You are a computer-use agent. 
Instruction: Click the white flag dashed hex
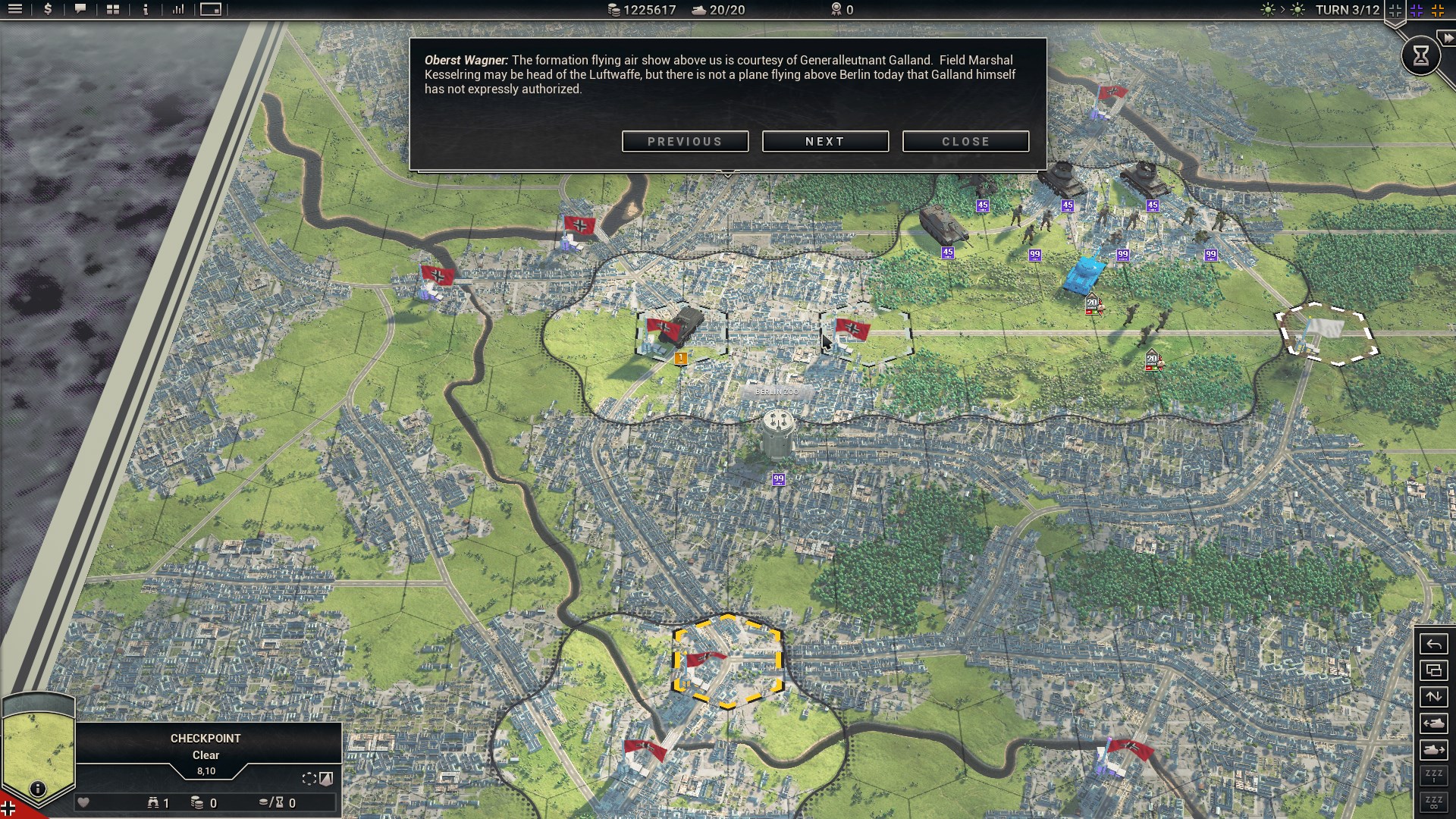coord(1327,334)
